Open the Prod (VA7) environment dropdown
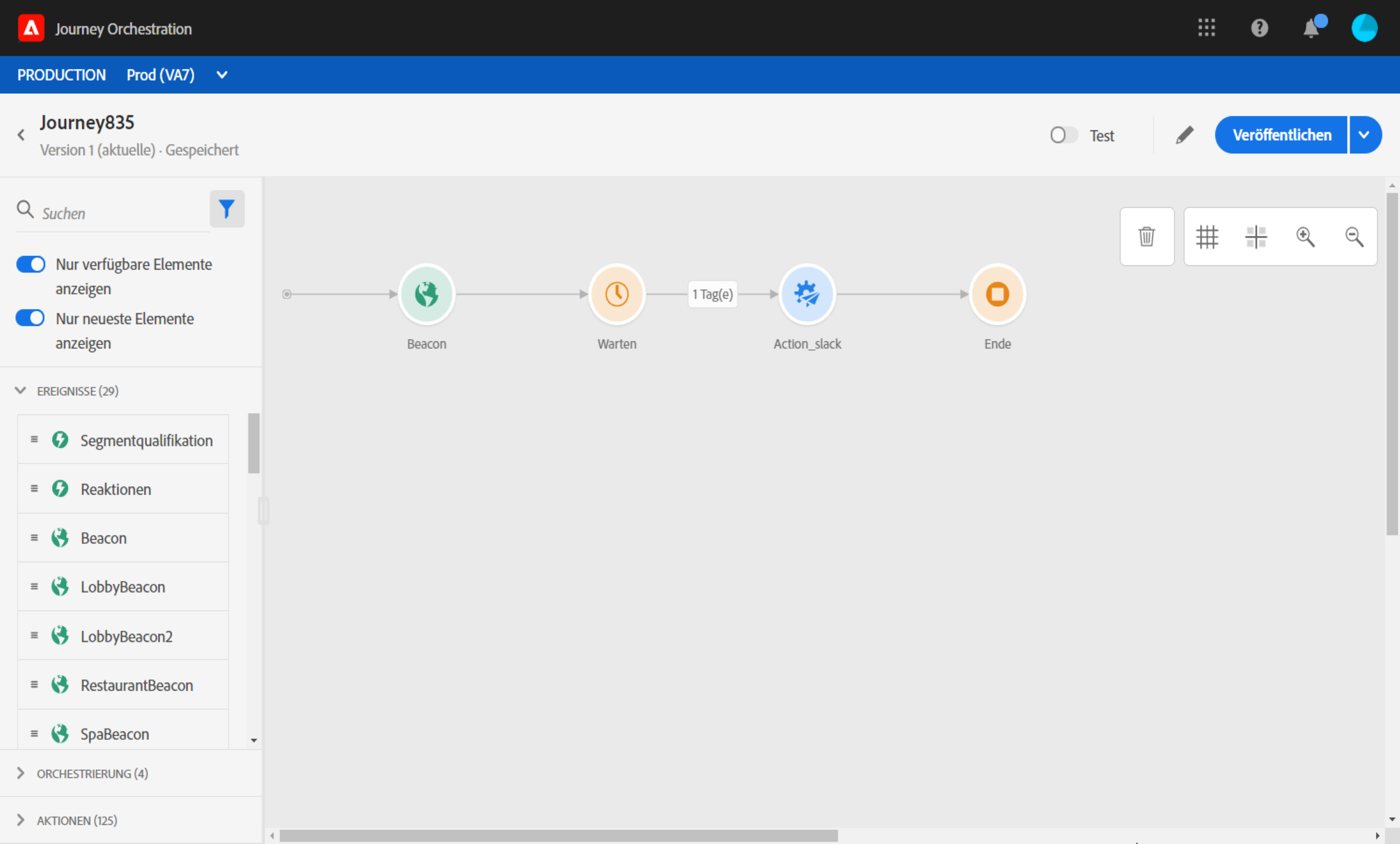Image resolution: width=1400 pixels, height=844 pixels. click(x=222, y=75)
